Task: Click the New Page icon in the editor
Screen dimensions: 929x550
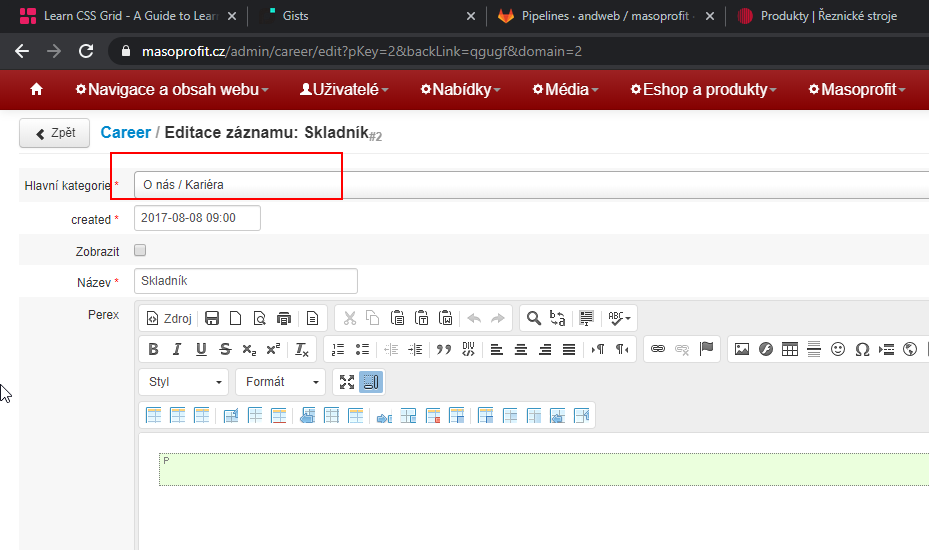Action: 236,318
